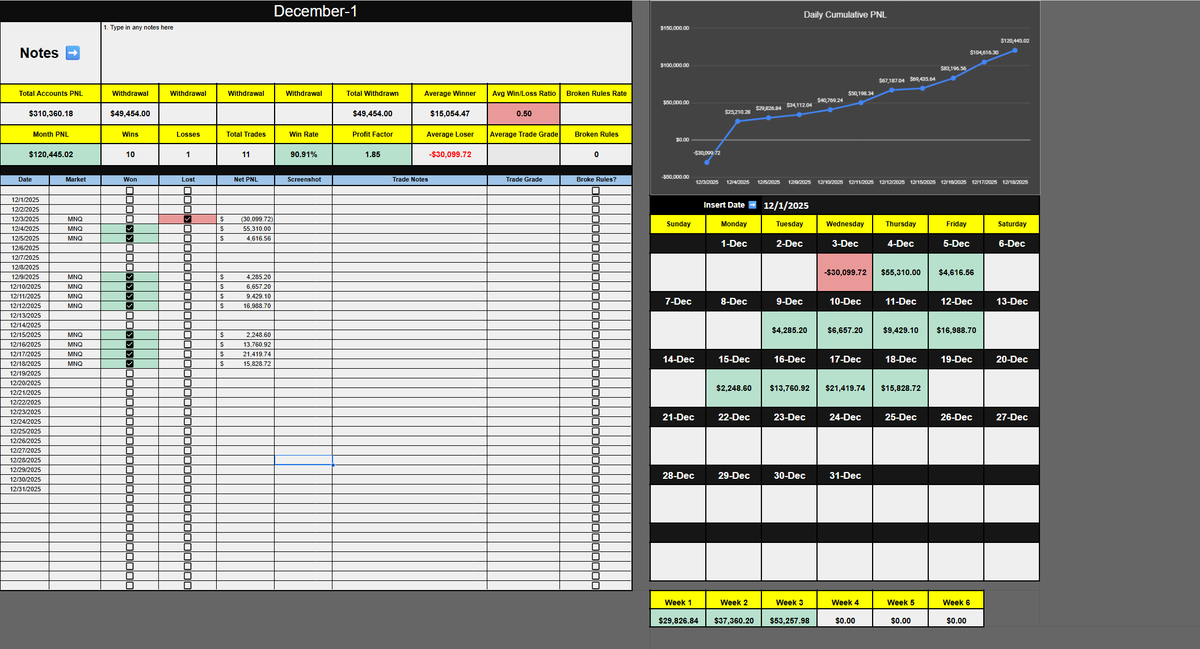Select the Trade Grade cell for 12/5/2025
The height and width of the screenshot is (649, 1200).
tap(523, 239)
